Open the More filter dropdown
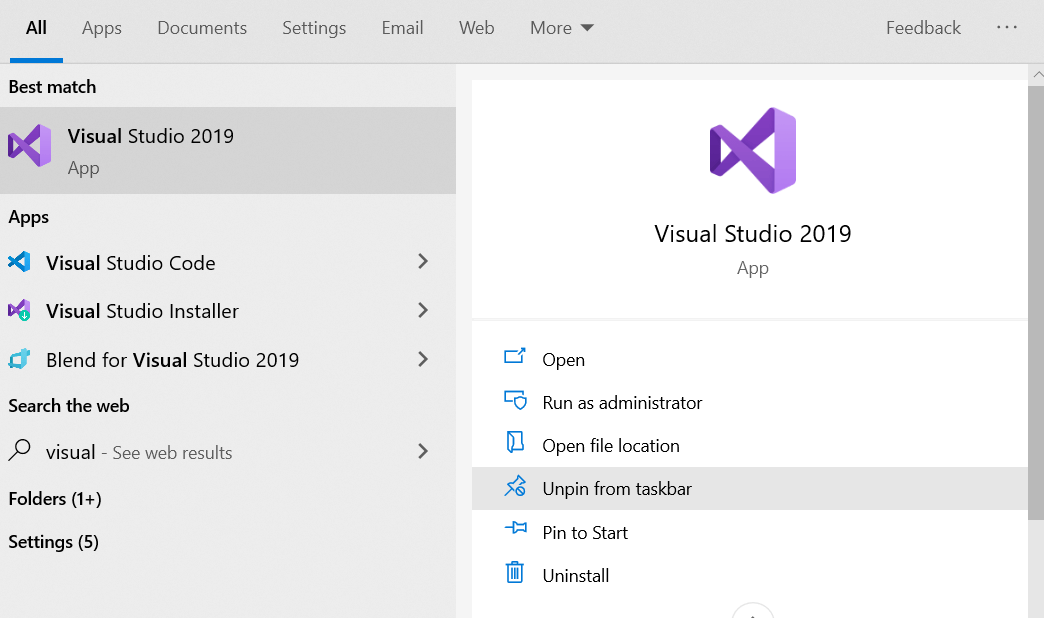This screenshot has width=1044, height=618. coord(562,28)
